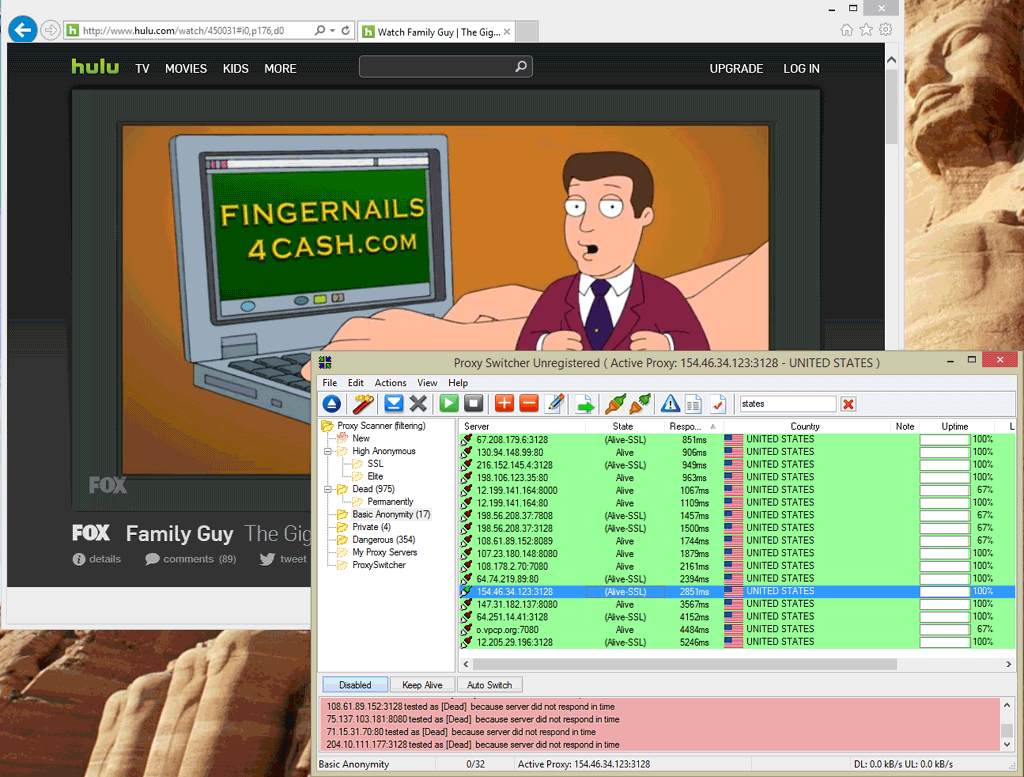Click the tweet link under the video
The height and width of the screenshot is (777, 1024).
click(283, 559)
